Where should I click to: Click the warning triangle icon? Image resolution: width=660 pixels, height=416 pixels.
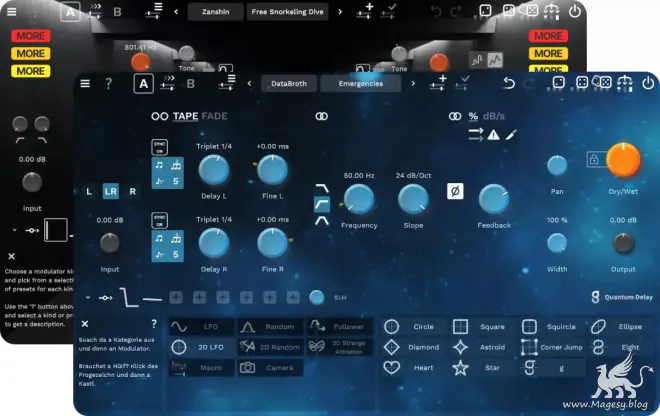(493, 135)
